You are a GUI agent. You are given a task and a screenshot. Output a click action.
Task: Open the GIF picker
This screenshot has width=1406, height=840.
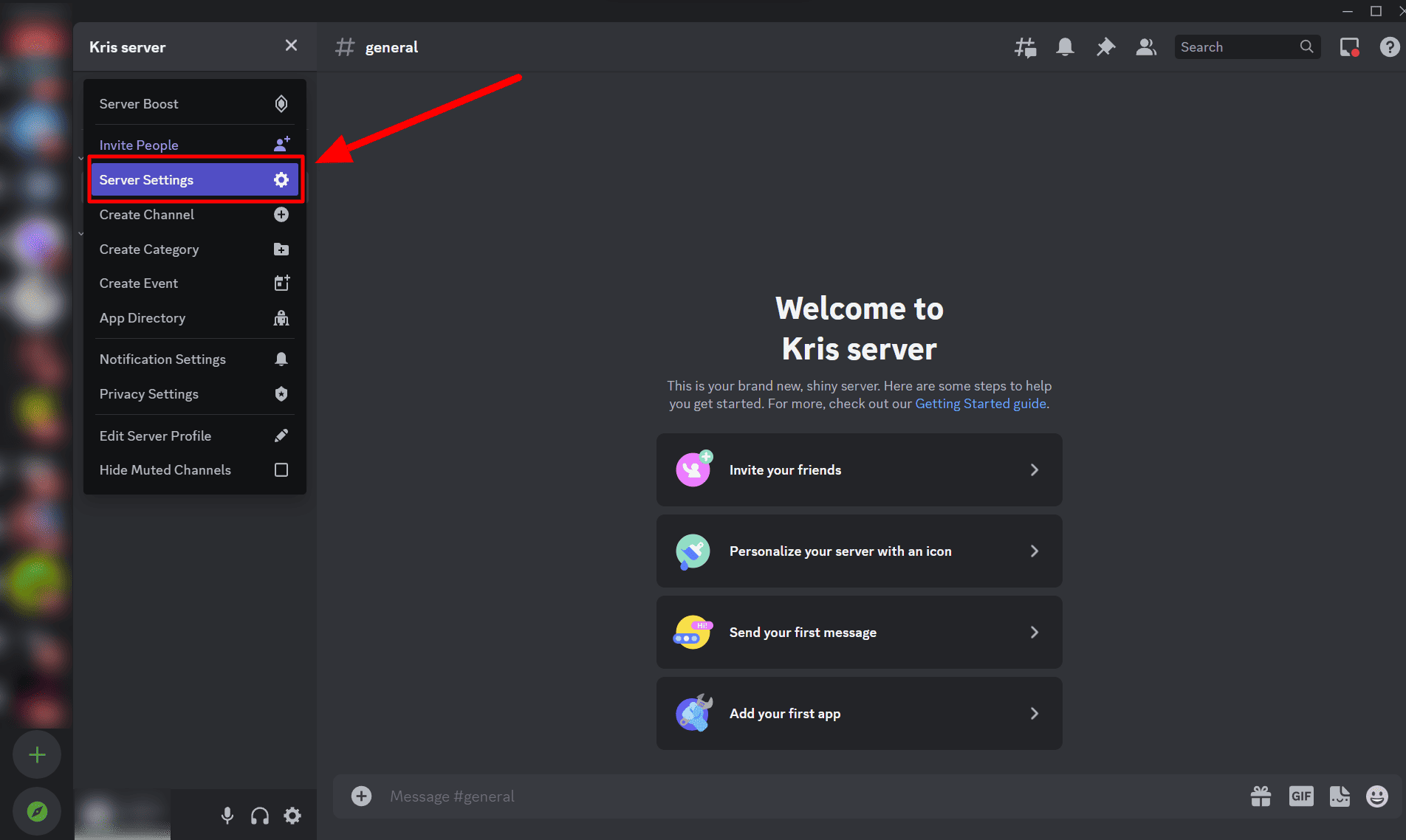pyautogui.click(x=1301, y=796)
